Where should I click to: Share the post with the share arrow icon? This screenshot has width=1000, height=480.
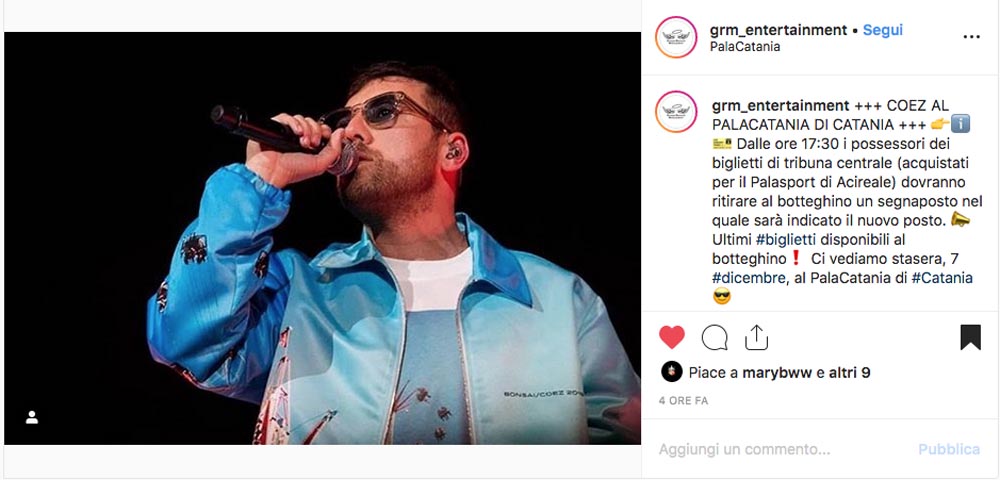pos(756,337)
